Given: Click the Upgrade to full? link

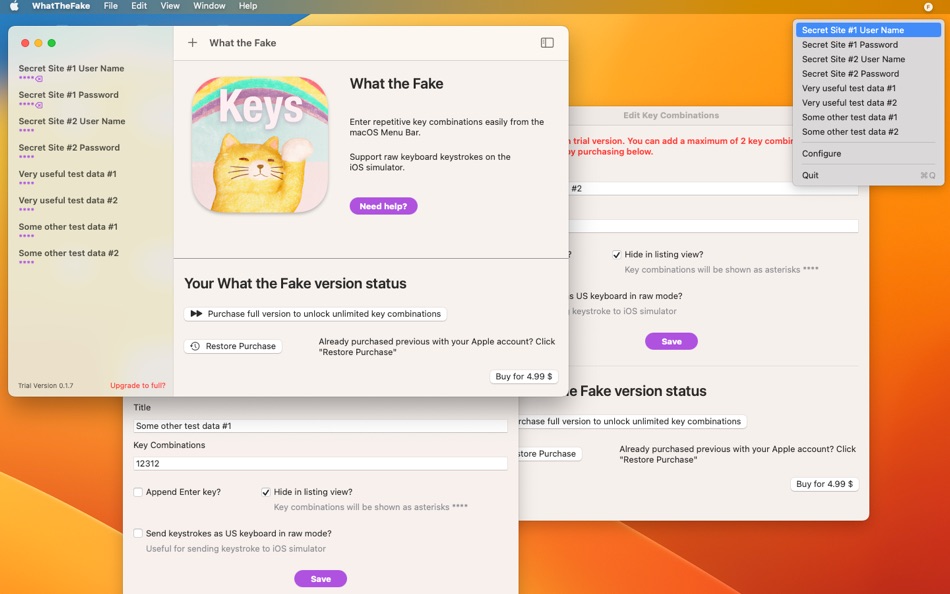Looking at the screenshot, I should tap(138, 385).
